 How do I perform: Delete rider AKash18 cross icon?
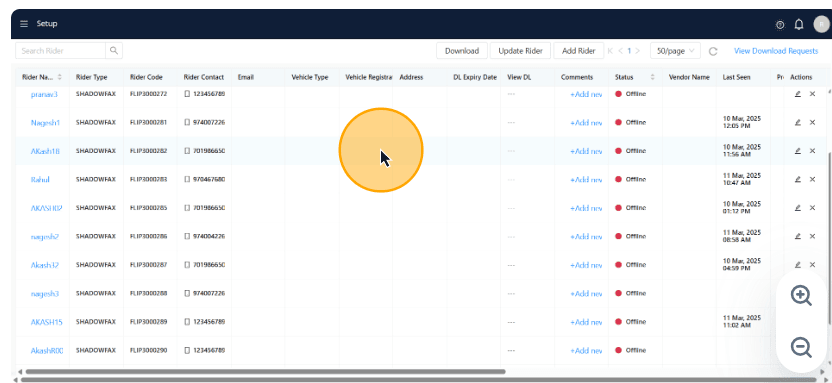point(812,151)
